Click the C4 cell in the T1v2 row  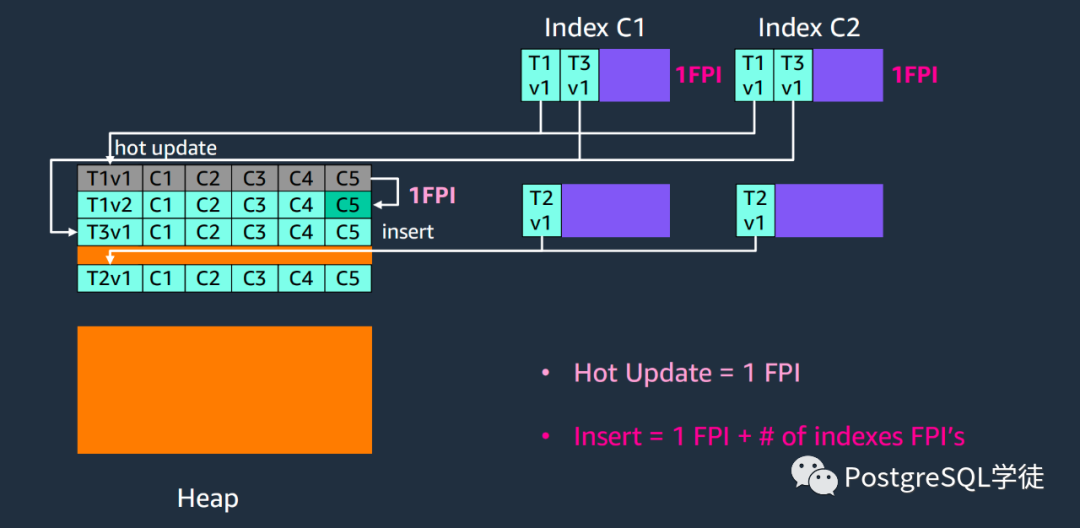301,205
